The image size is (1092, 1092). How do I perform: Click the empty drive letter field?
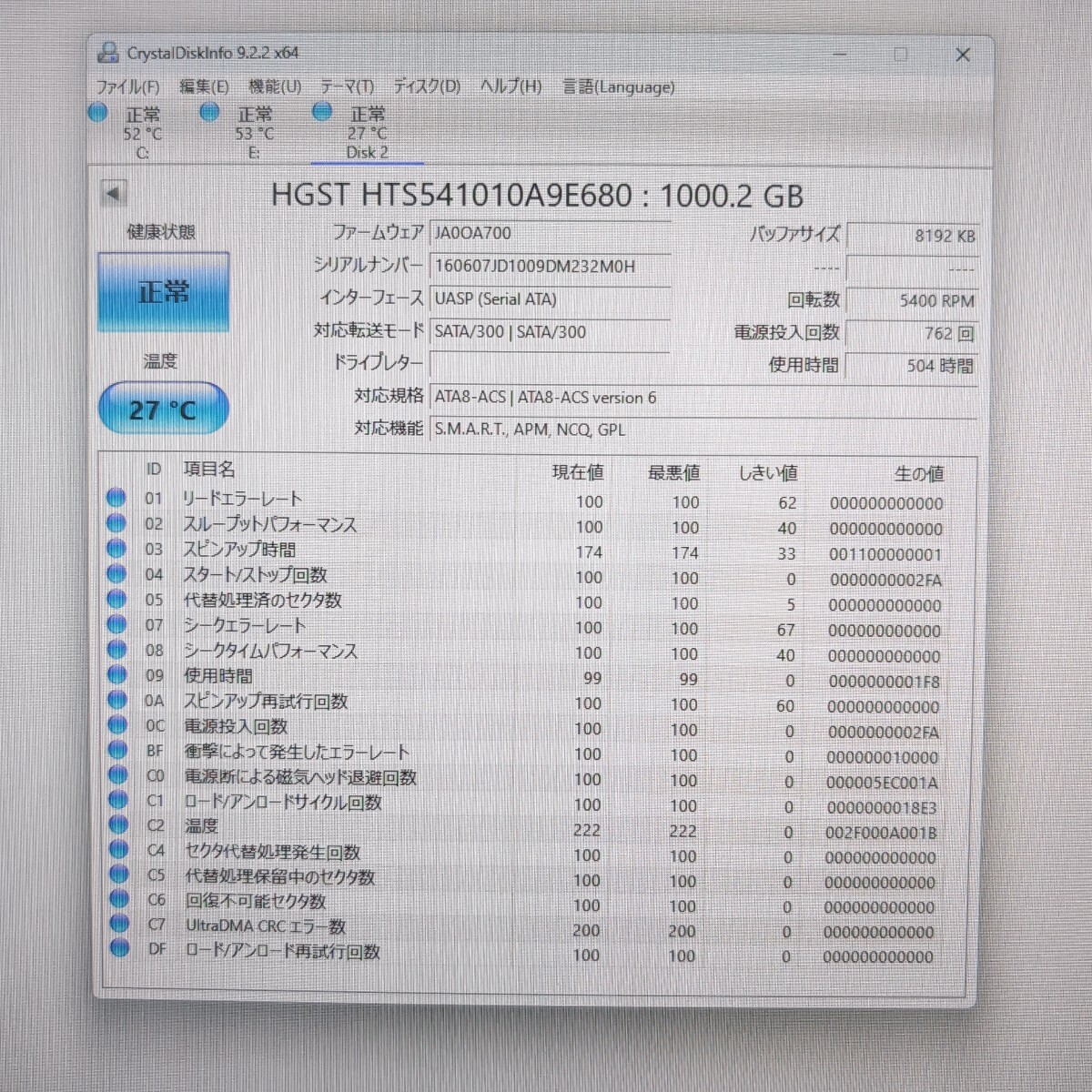[550, 364]
